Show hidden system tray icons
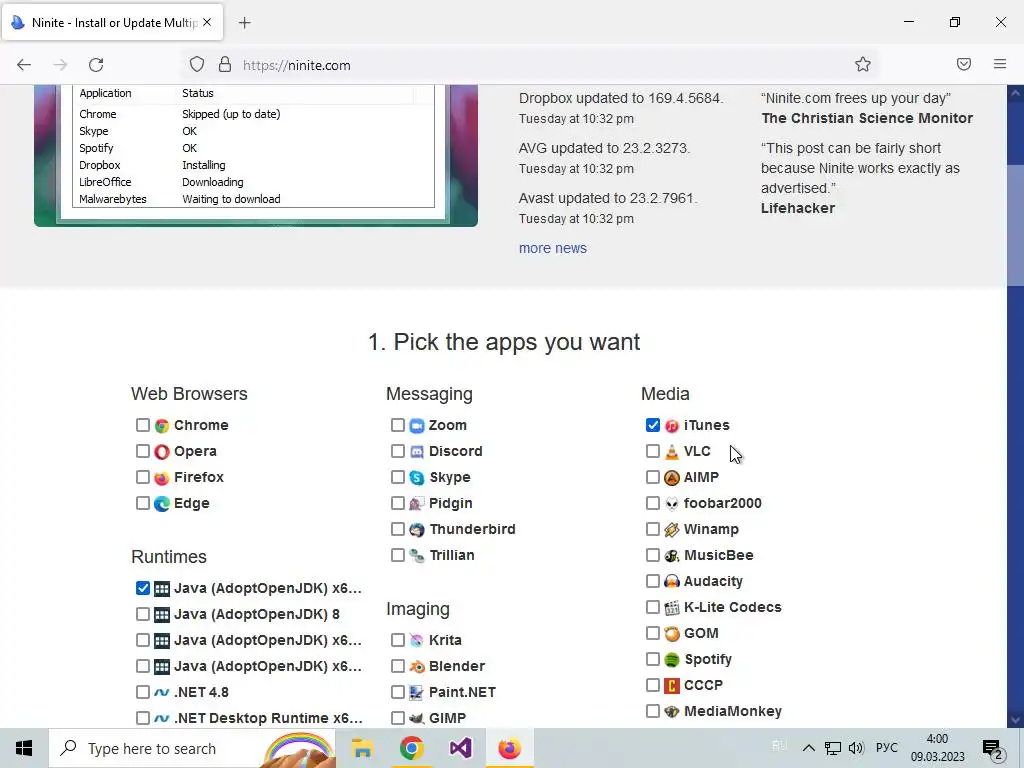 pyautogui.click(x=808, y=748)
